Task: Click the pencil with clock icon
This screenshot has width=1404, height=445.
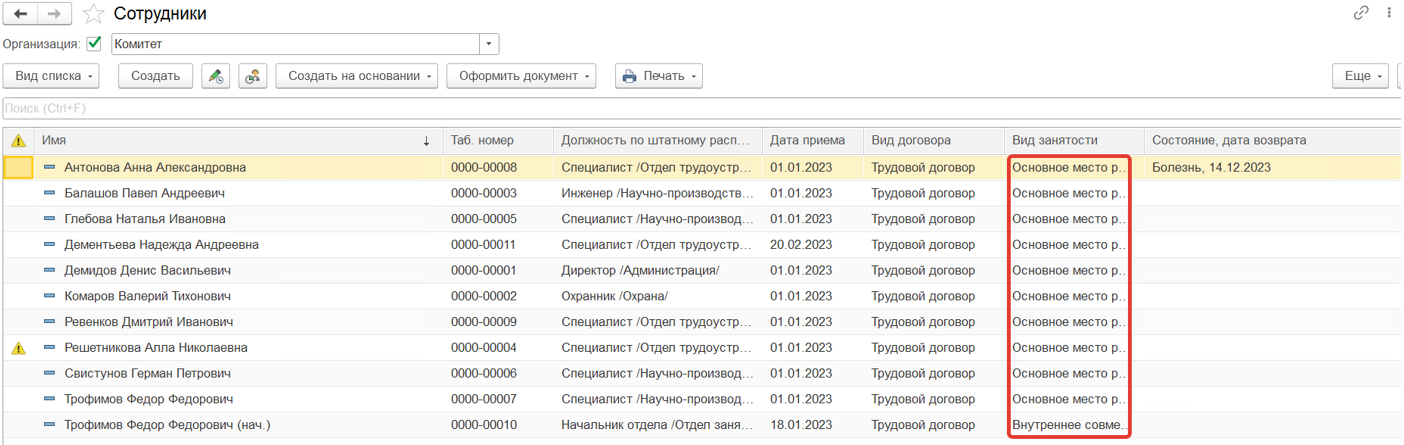Action: [216, 76]
